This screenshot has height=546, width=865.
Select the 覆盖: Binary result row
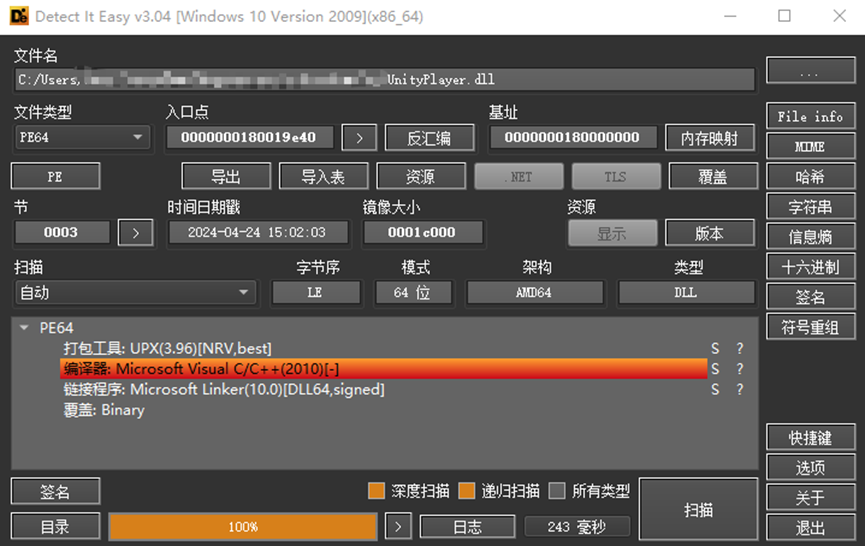pyautogui.click(x=104, y=410)
